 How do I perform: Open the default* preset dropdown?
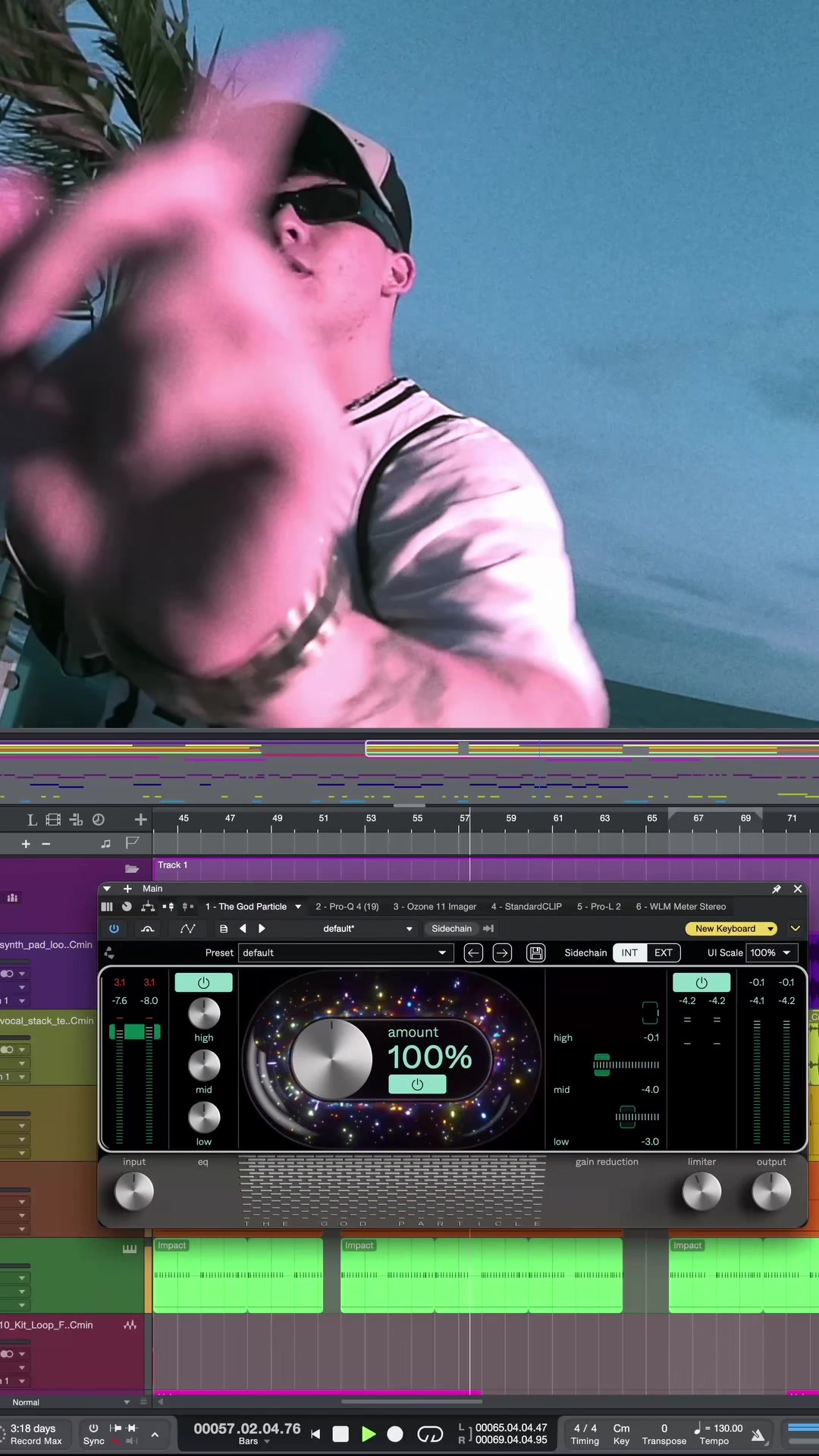pos(367,928)
